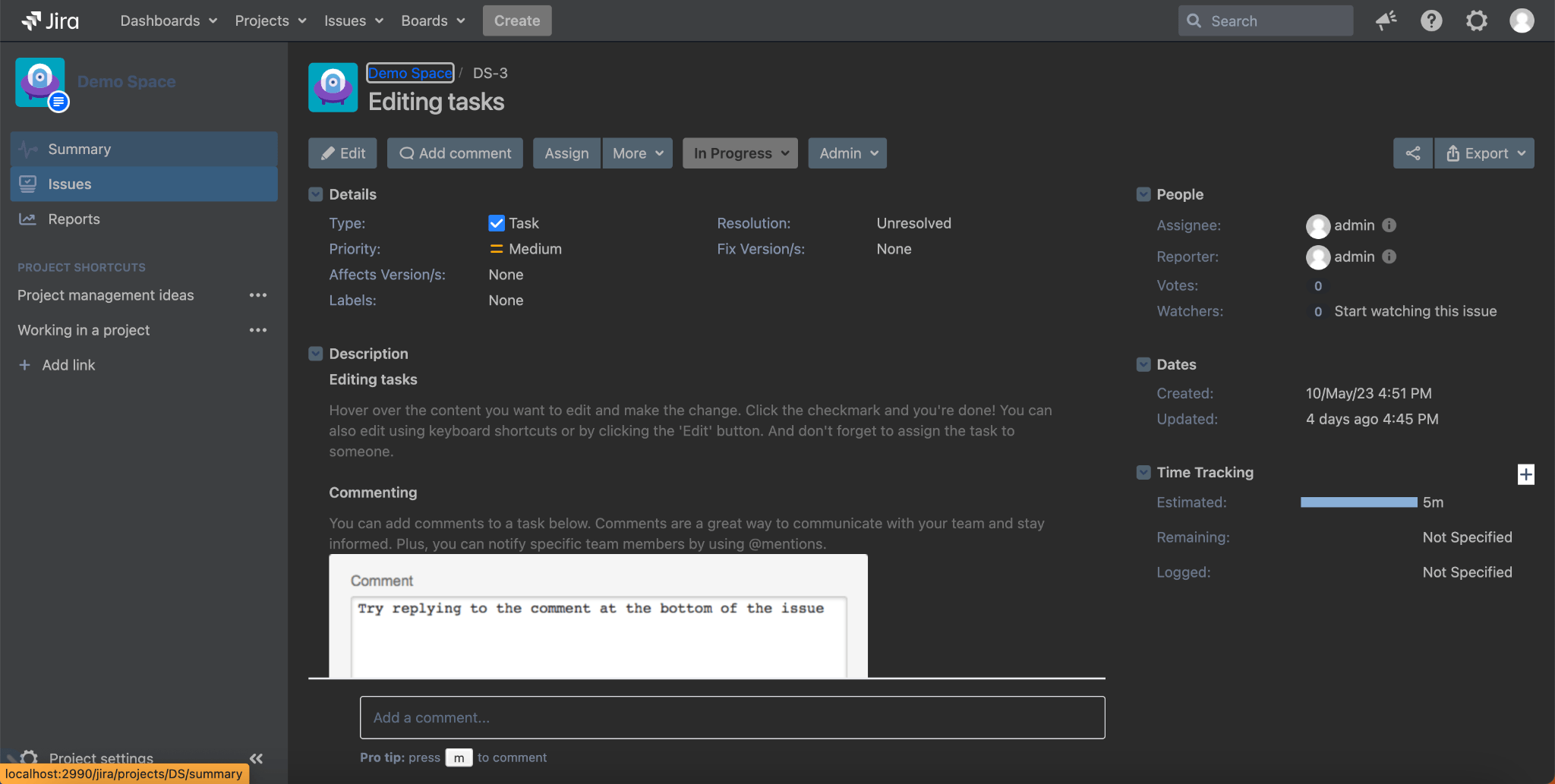Click the Add a comment field

point(732,717)
